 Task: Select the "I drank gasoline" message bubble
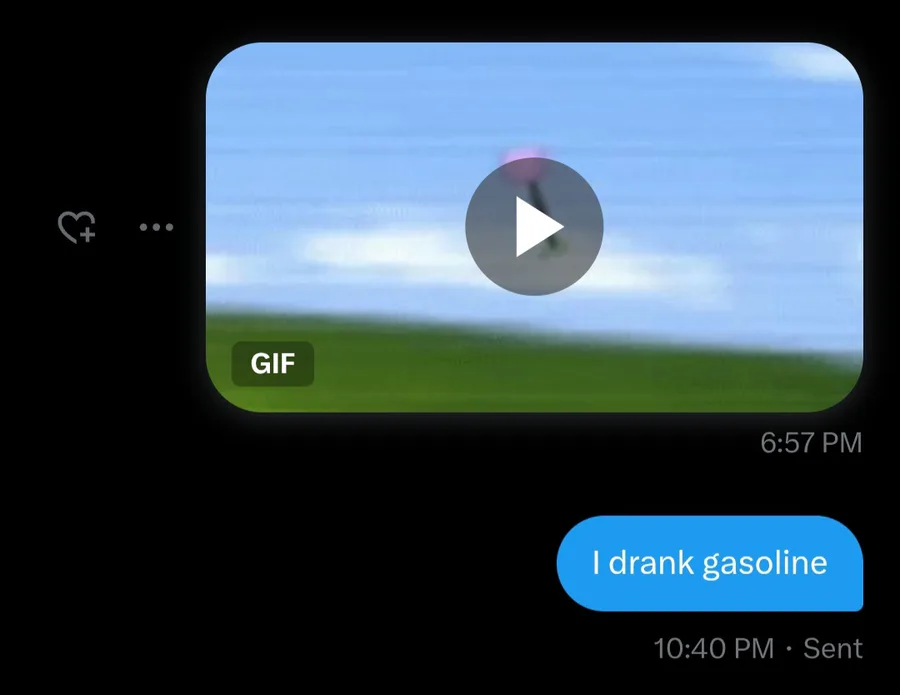tap(709, 563)
